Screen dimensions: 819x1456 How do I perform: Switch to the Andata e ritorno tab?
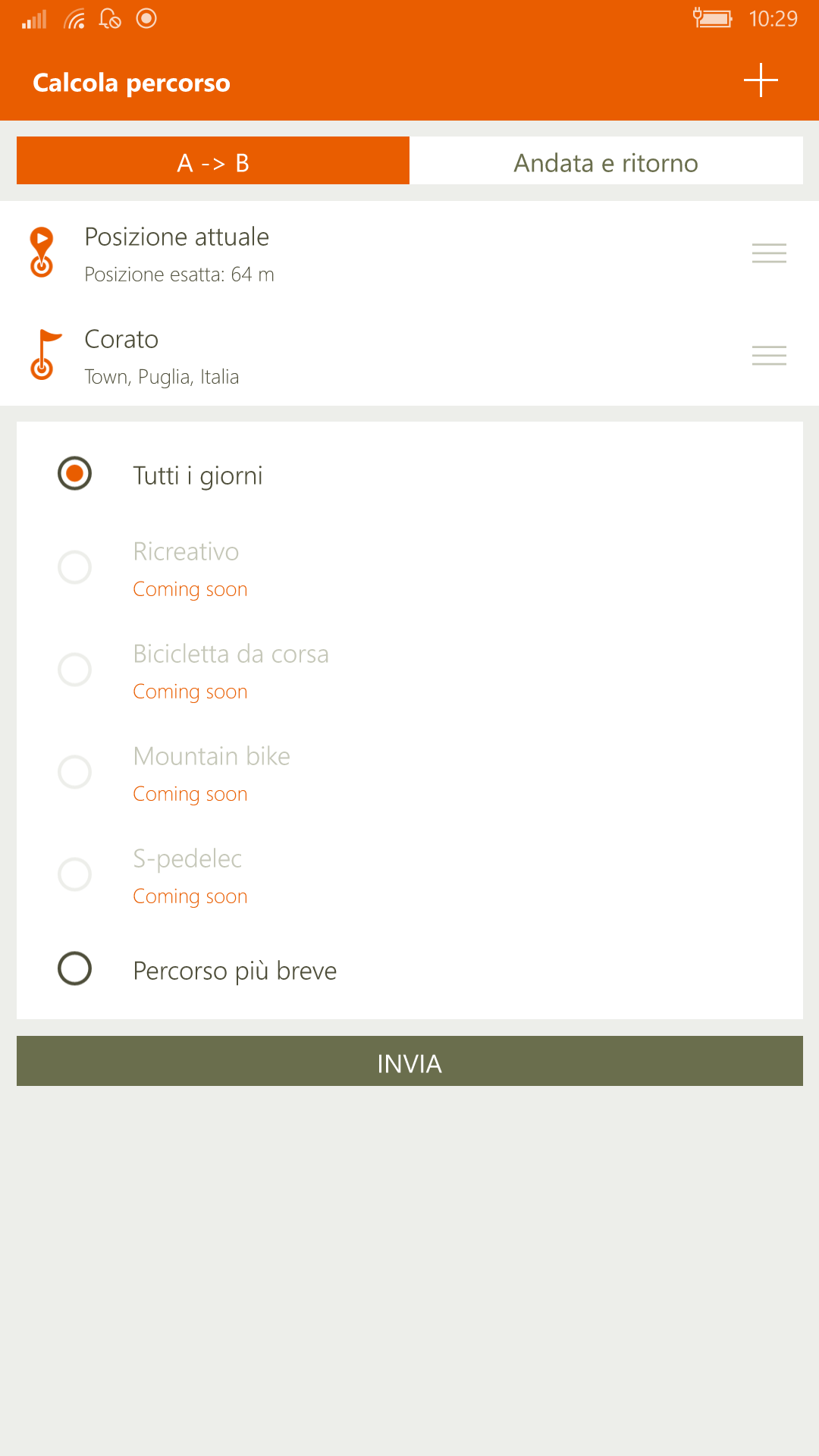click(x=606, y=161)
